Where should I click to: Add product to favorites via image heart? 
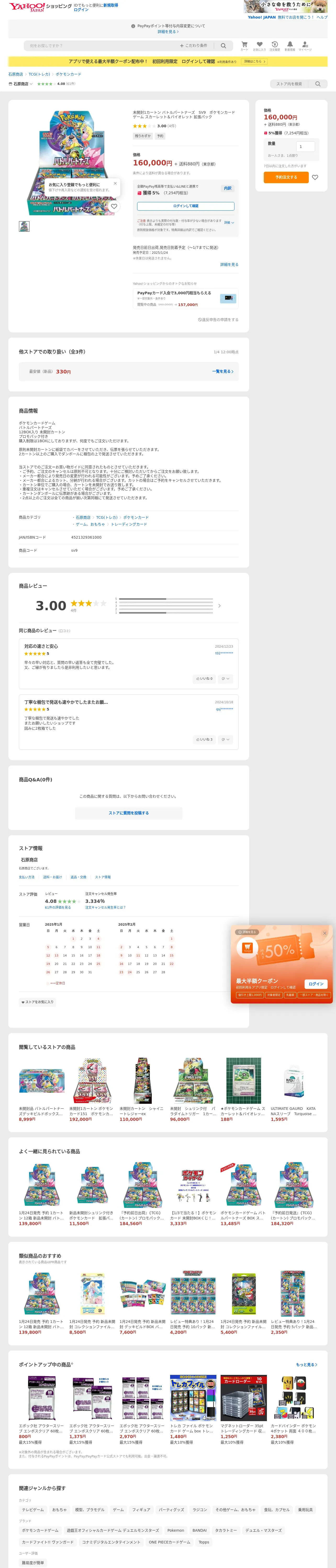[114, 206]
